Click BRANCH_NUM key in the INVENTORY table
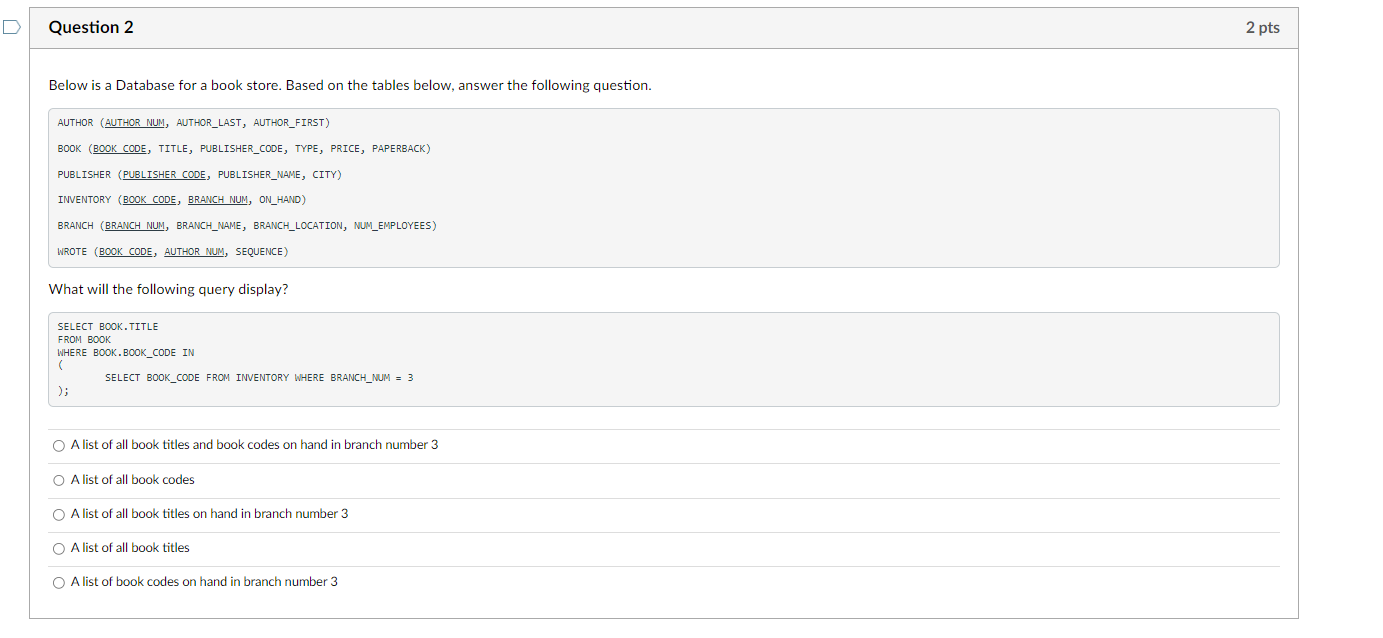The height and width of the screenshot is (638, 1383). (x=218, y=199)
